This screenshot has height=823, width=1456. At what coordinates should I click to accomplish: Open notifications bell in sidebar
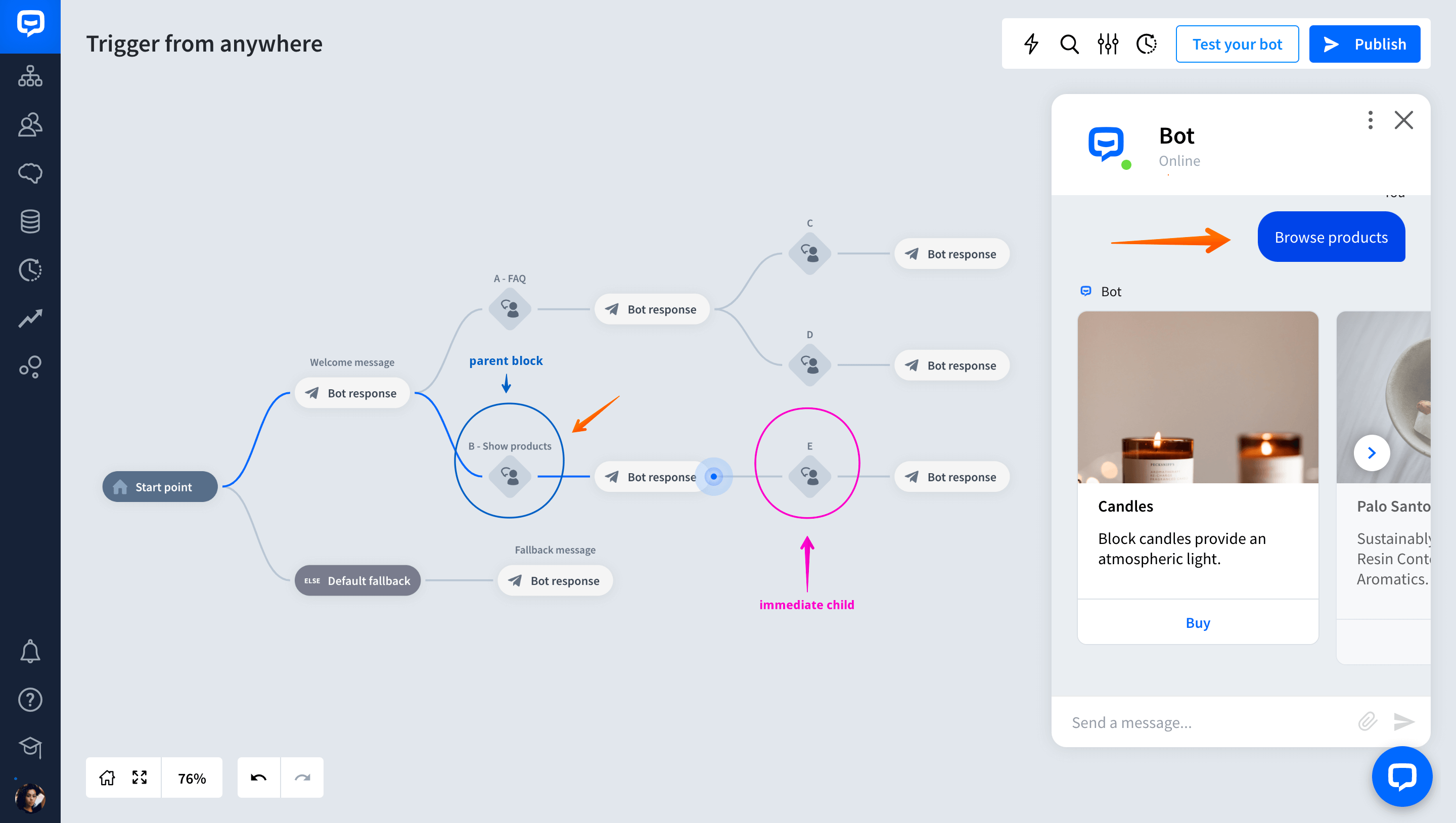tap(30, 651)
